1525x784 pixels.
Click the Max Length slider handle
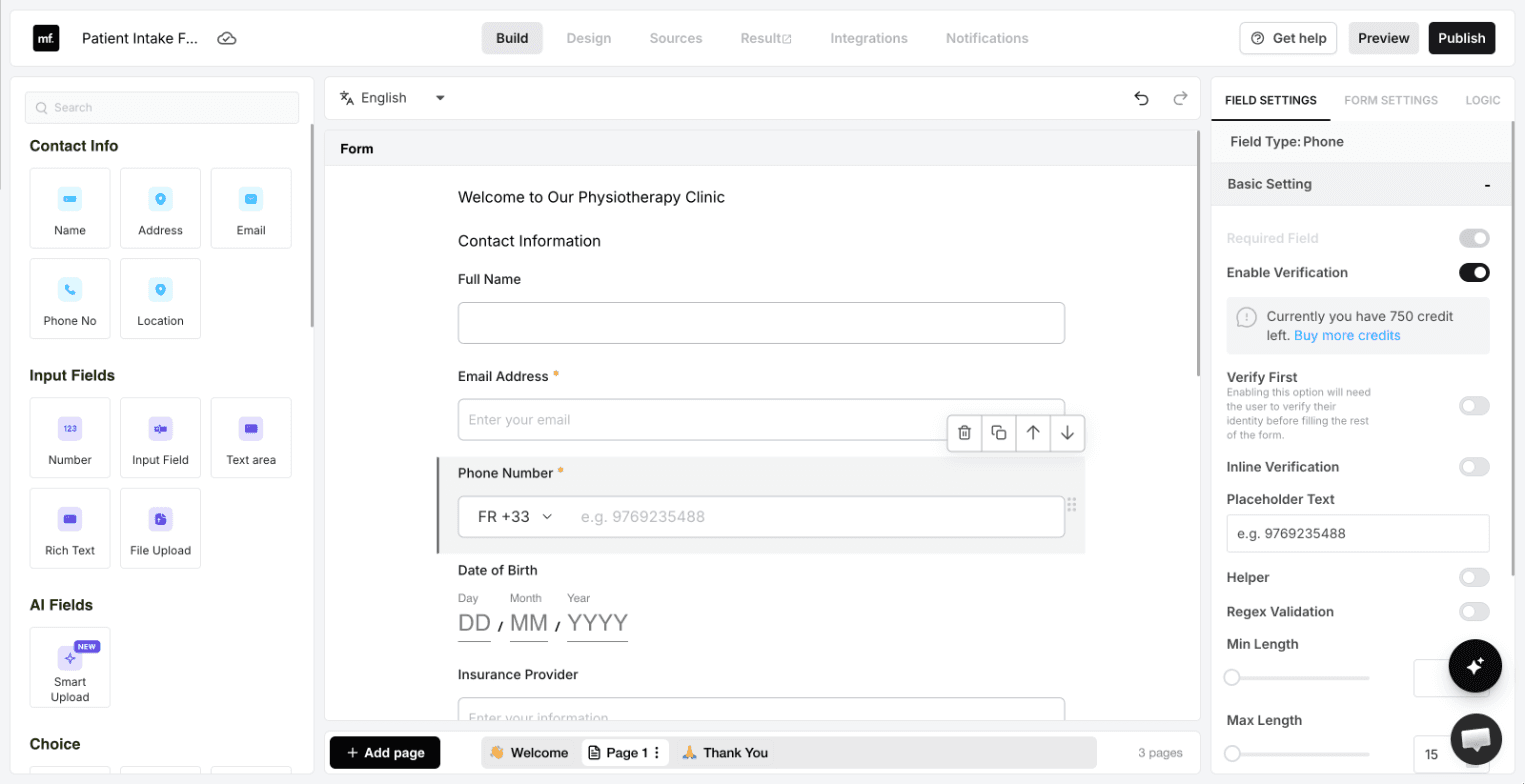(x=1232, y=754)
